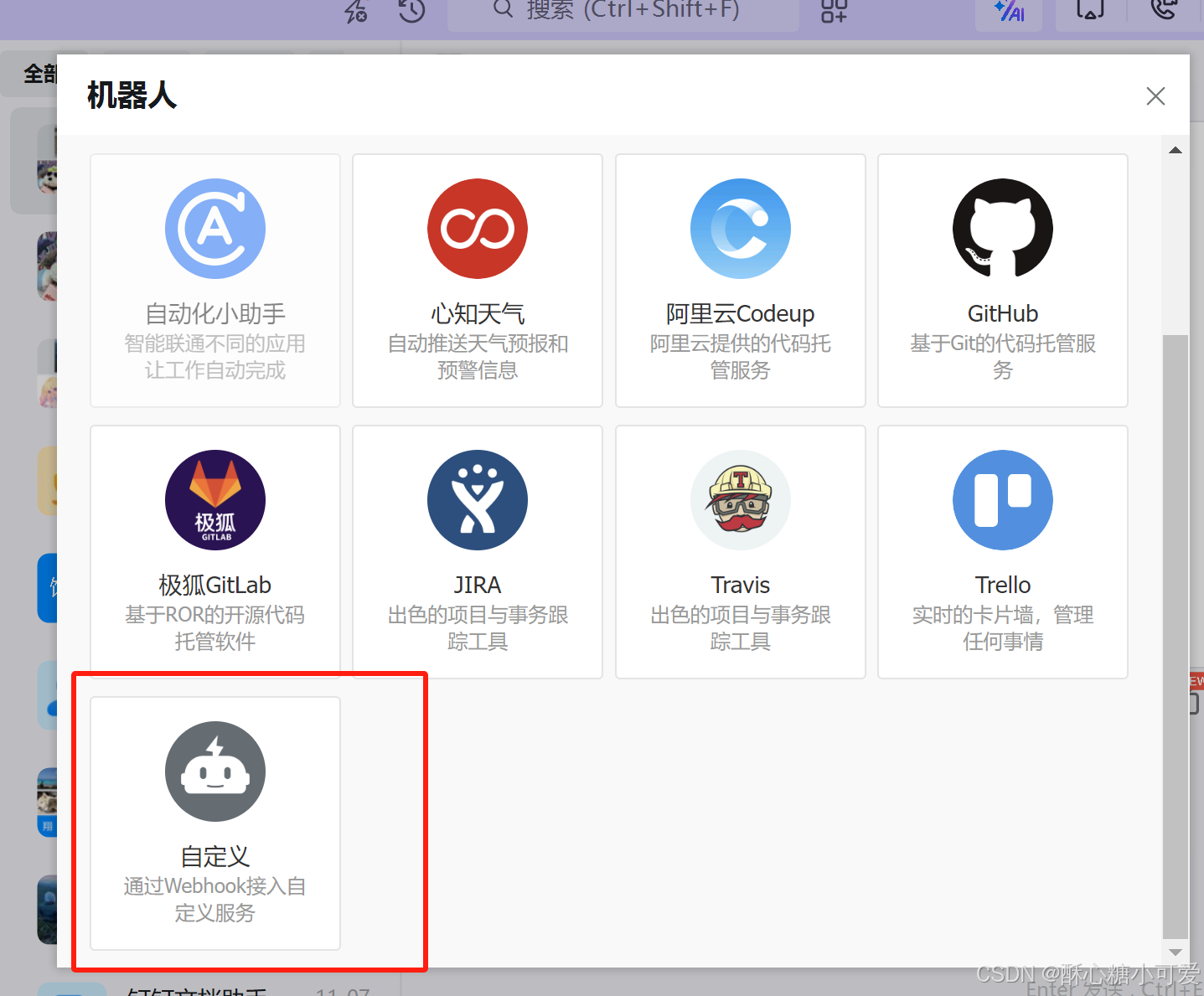This screenshot has height=996, width=1204.
Task: Click the search magnifier icon in top bar
Action: coord(503,8)
